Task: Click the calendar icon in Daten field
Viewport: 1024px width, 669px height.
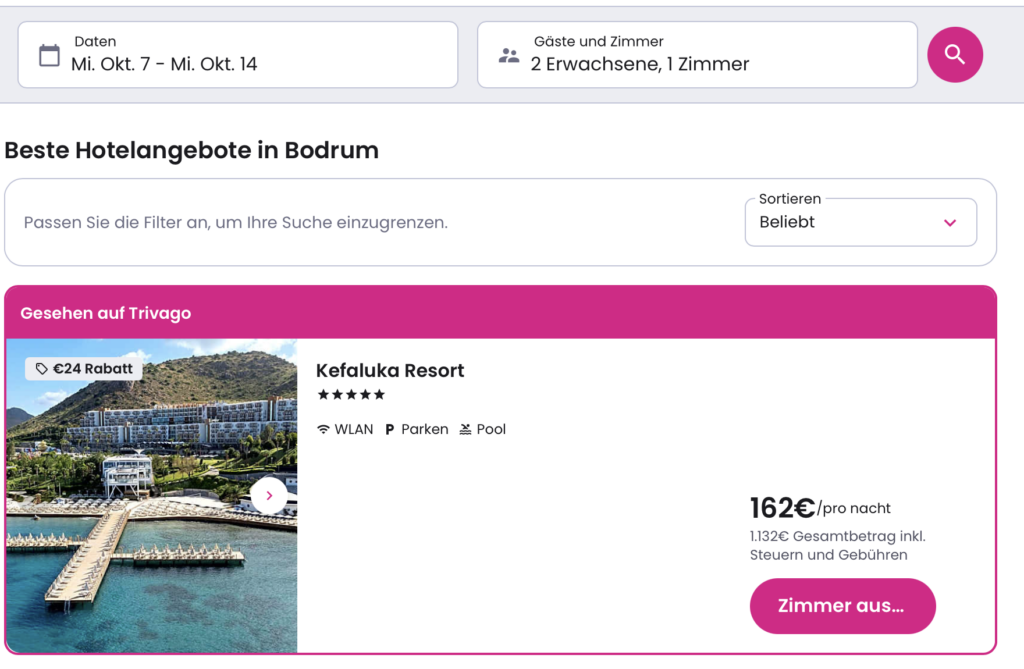Action: 49,56
